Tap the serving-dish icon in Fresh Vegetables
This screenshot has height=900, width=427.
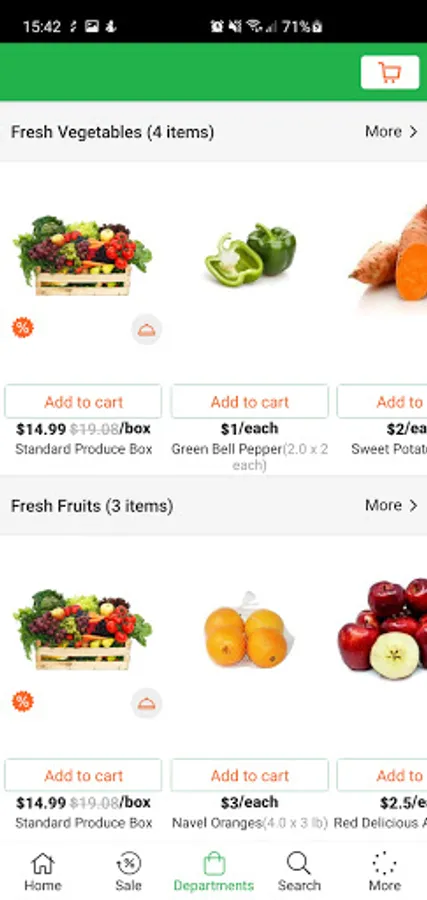pyautogui.click(x=146, y=329)
